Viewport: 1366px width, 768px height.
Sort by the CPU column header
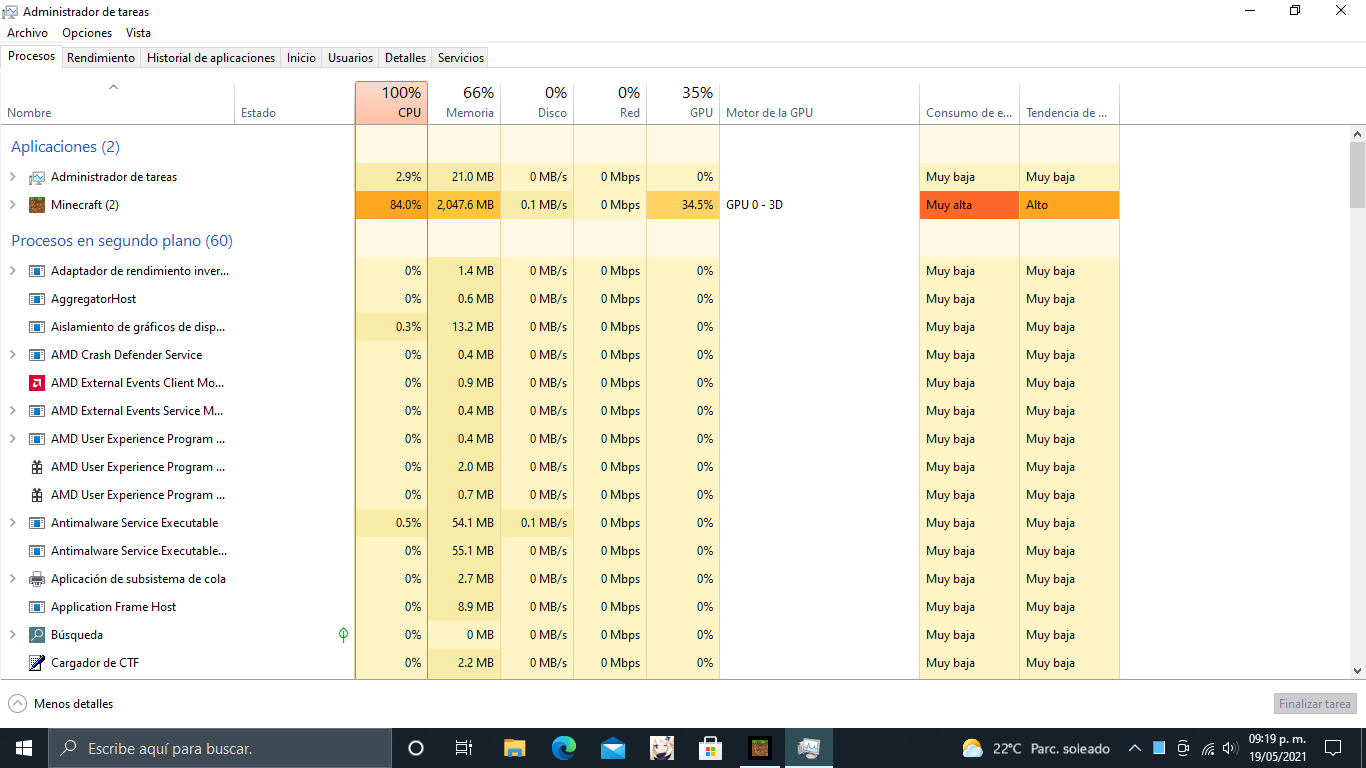click(x=391, y=103)
